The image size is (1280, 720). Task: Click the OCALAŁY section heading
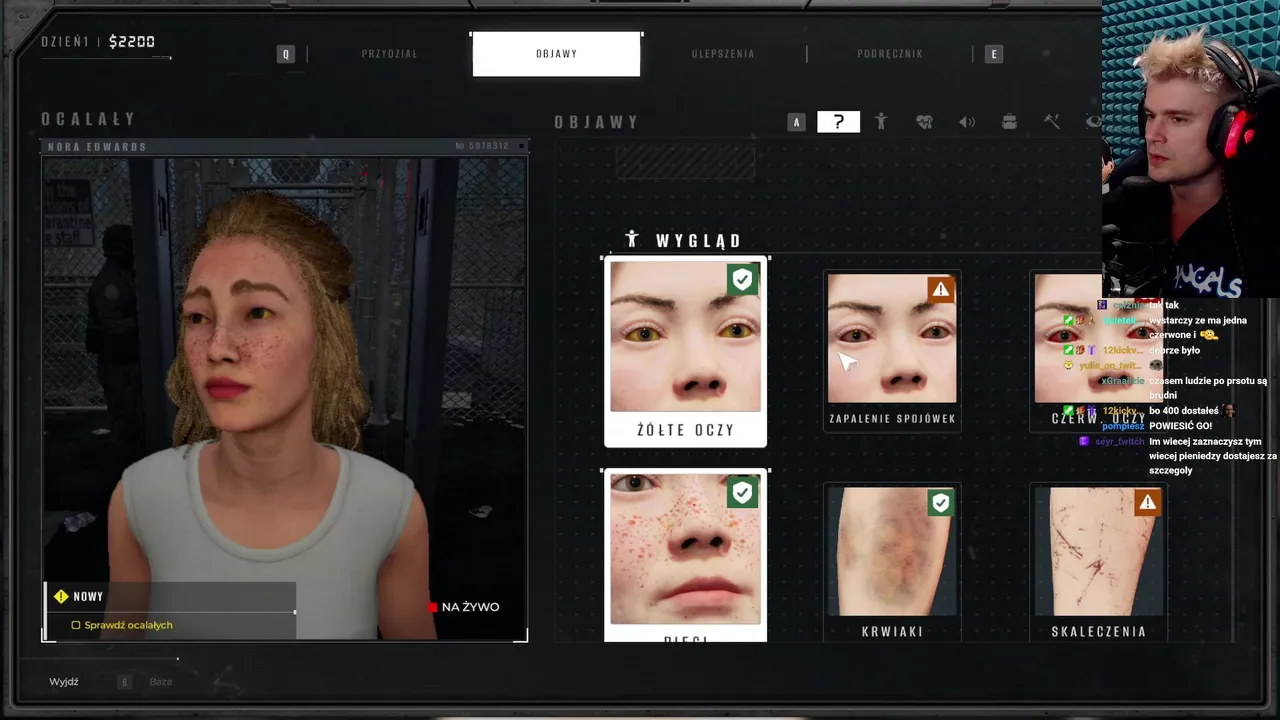[88, 119]
